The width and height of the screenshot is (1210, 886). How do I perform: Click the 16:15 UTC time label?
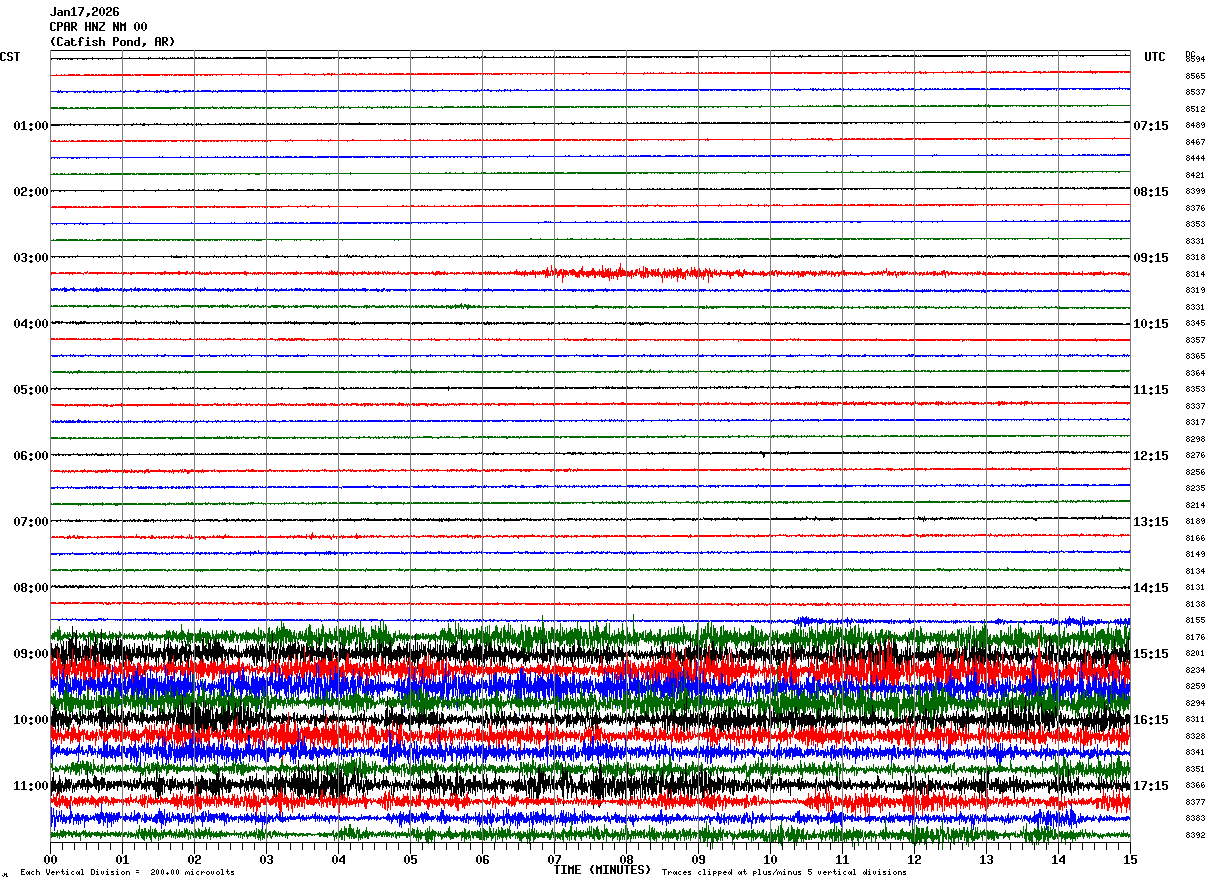click(x=1151, y=720)
